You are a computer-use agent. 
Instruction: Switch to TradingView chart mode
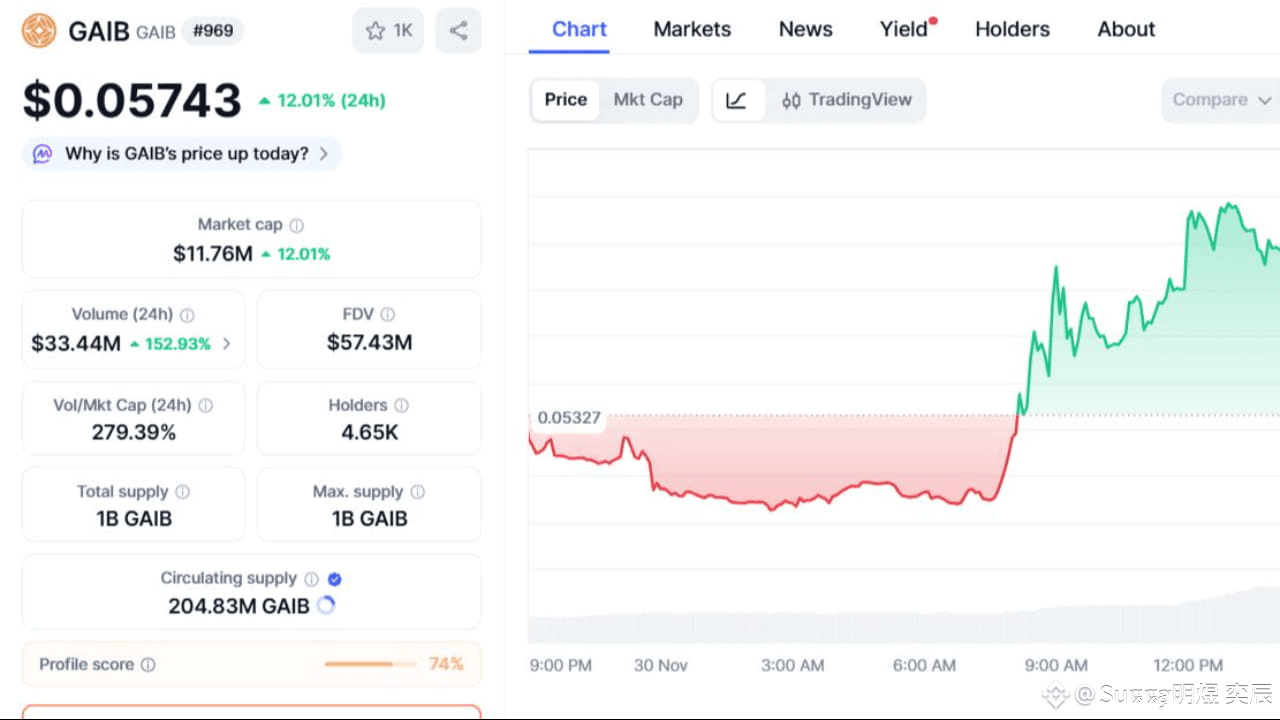(847, 100)
